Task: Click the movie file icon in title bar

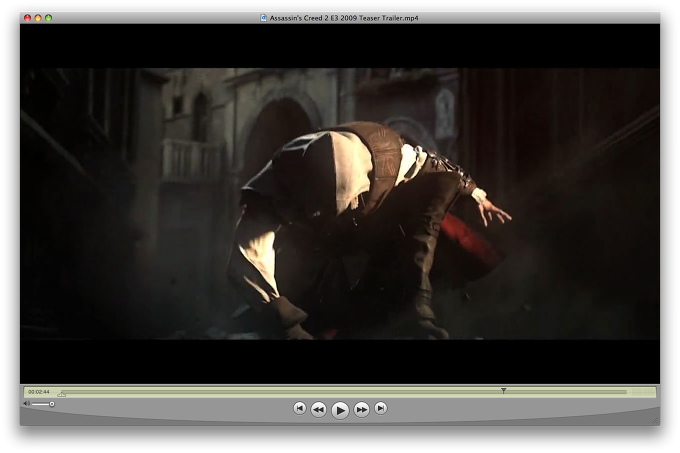Action: click(263, 18)
